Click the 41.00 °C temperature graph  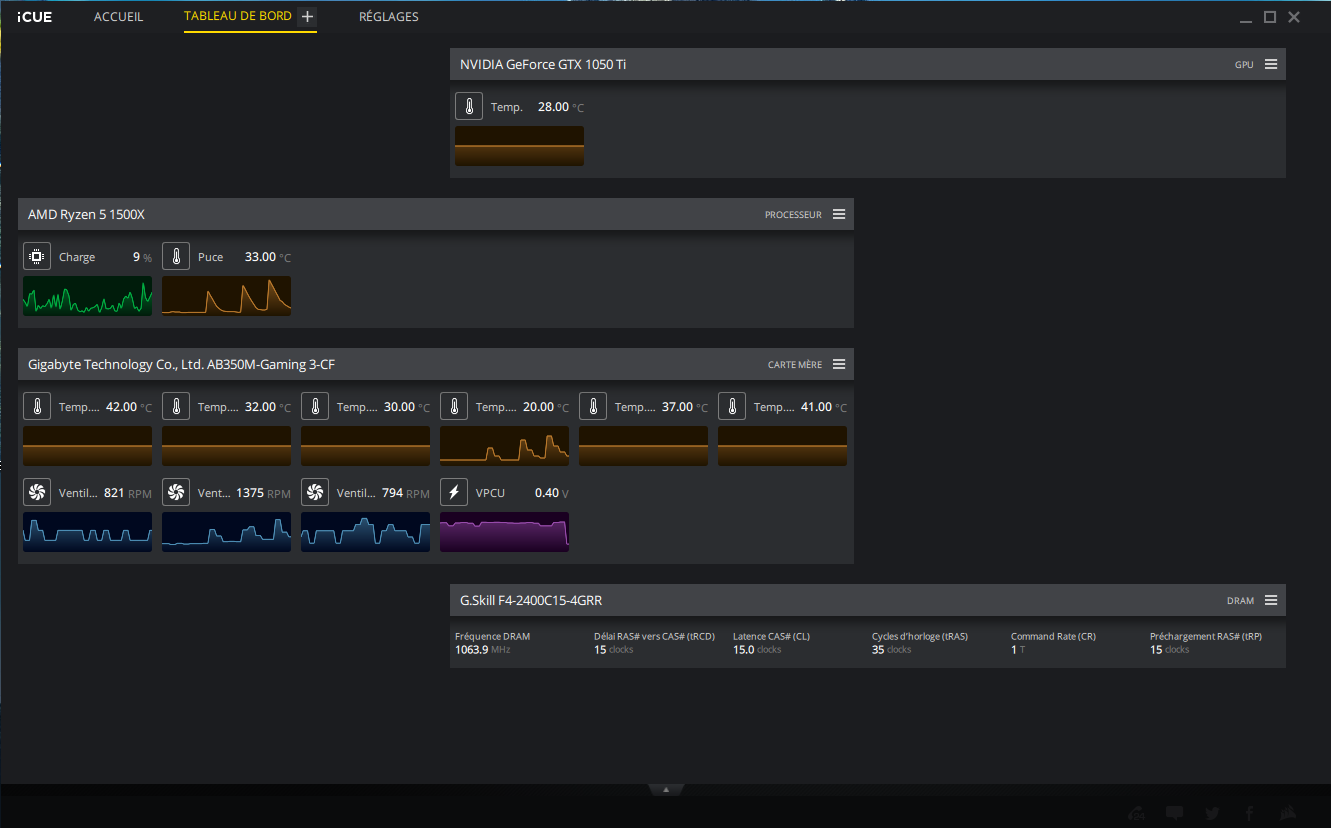[782, 446]
